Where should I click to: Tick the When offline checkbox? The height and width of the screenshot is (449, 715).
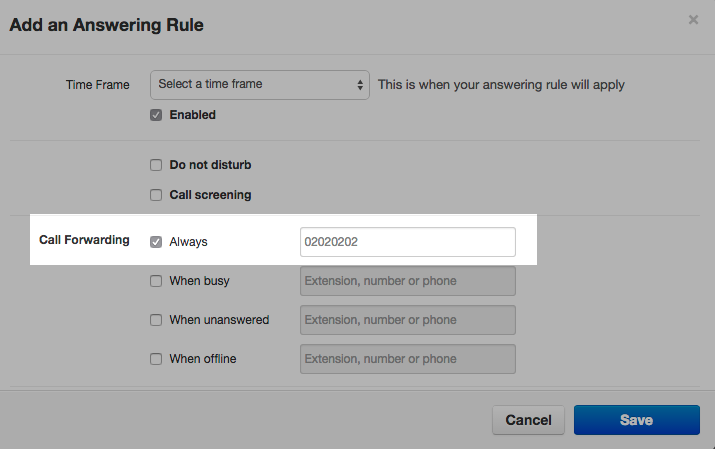(156, 359)
